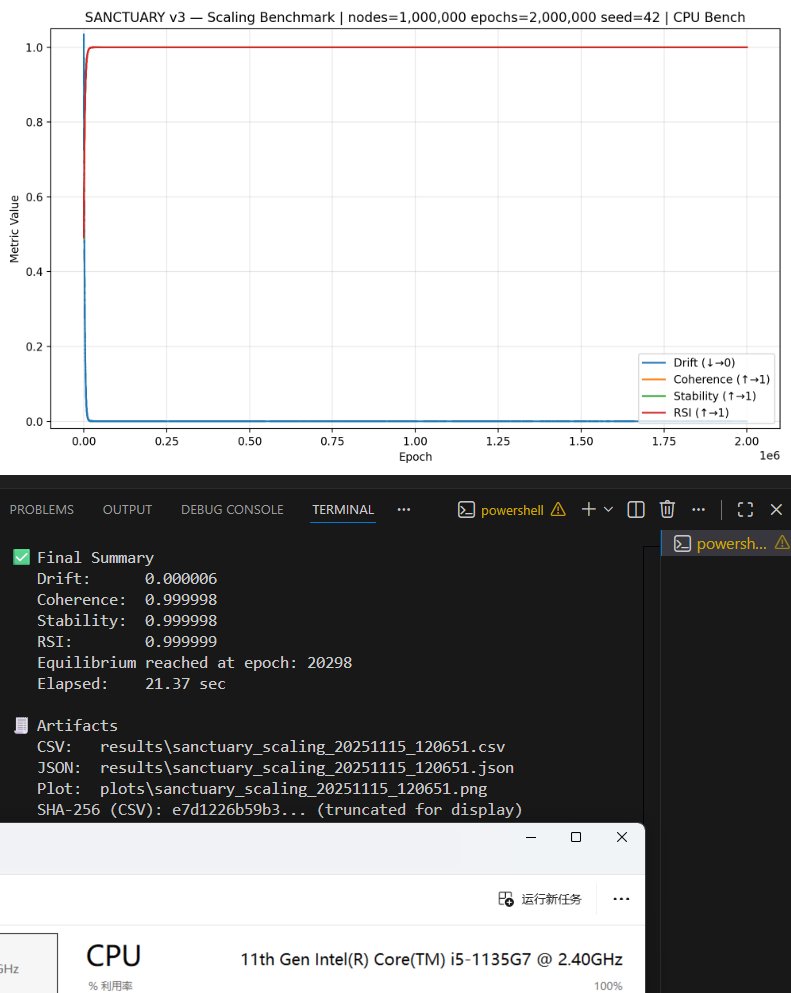This screenshot has height=993, width=791.
Task: Split the terminal pane
Action: tap(636, 510)
